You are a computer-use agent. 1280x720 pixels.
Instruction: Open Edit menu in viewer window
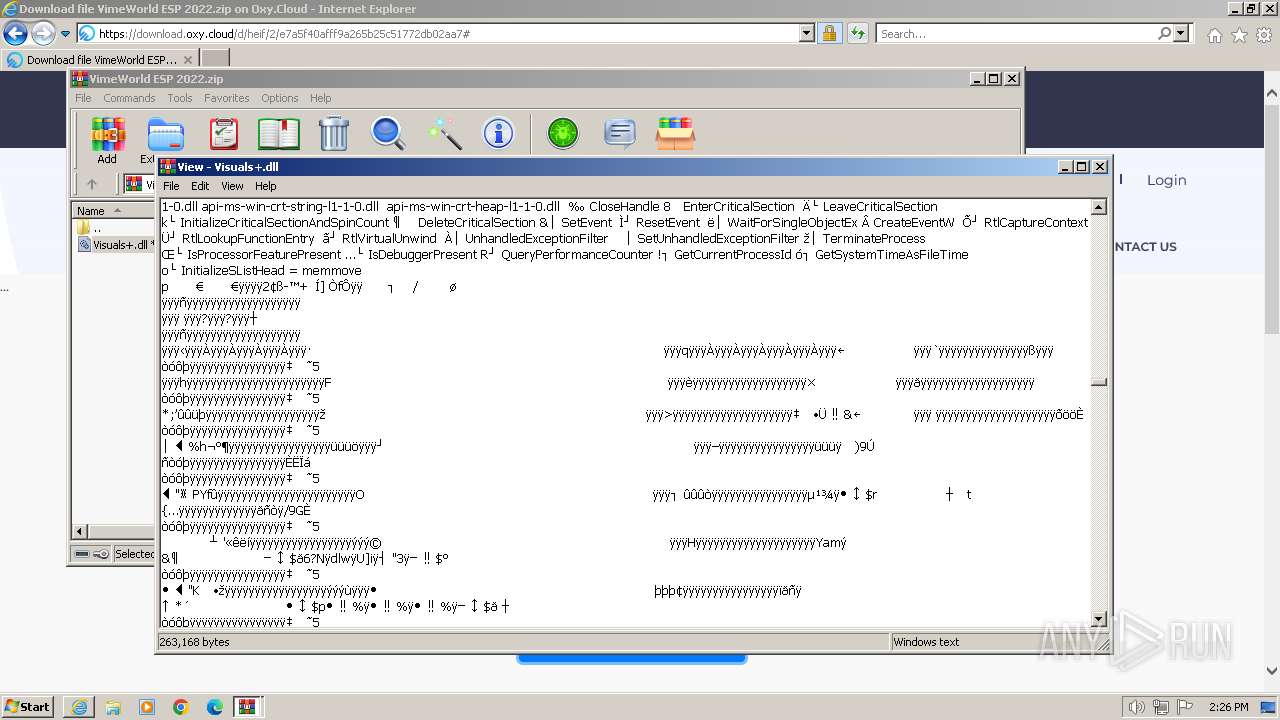click(200, 186)
